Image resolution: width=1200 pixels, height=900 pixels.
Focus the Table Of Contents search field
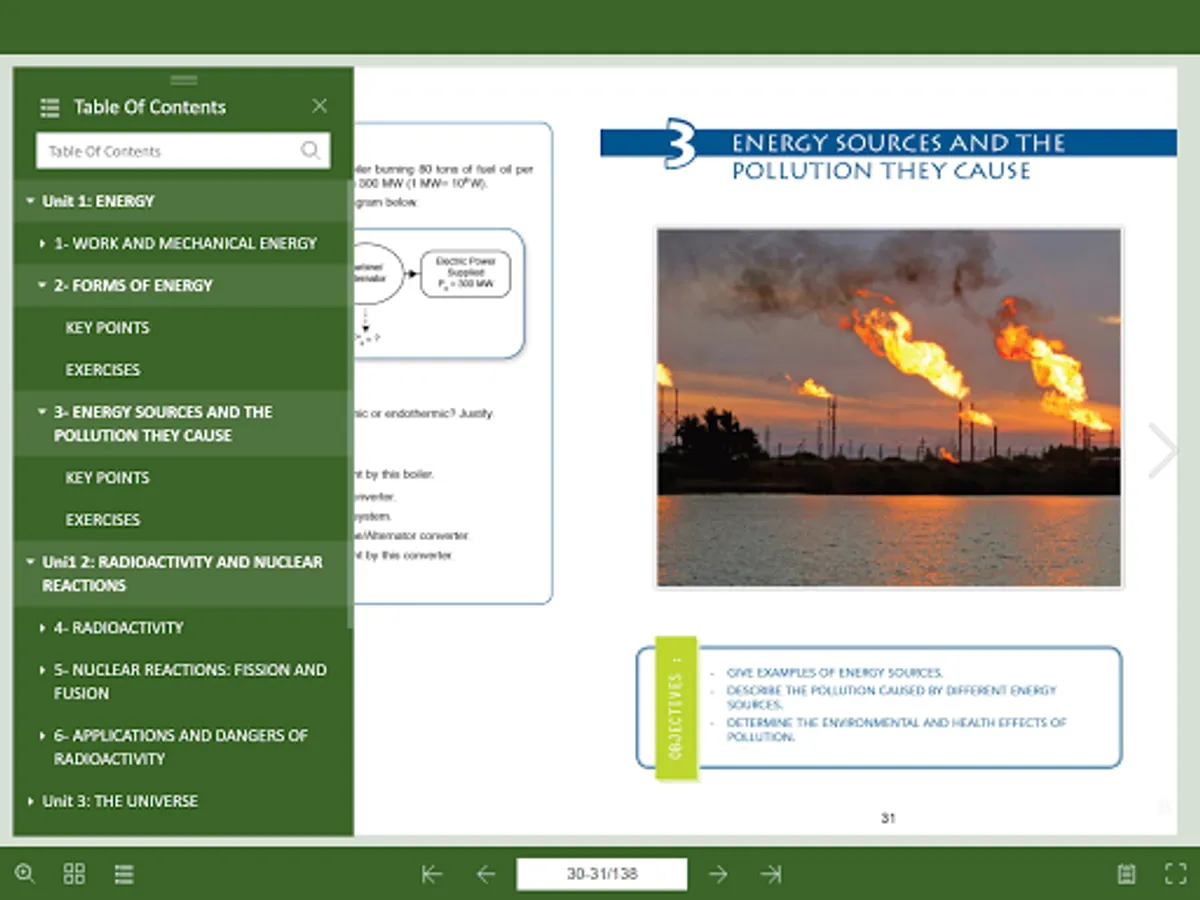coord(183,151)
